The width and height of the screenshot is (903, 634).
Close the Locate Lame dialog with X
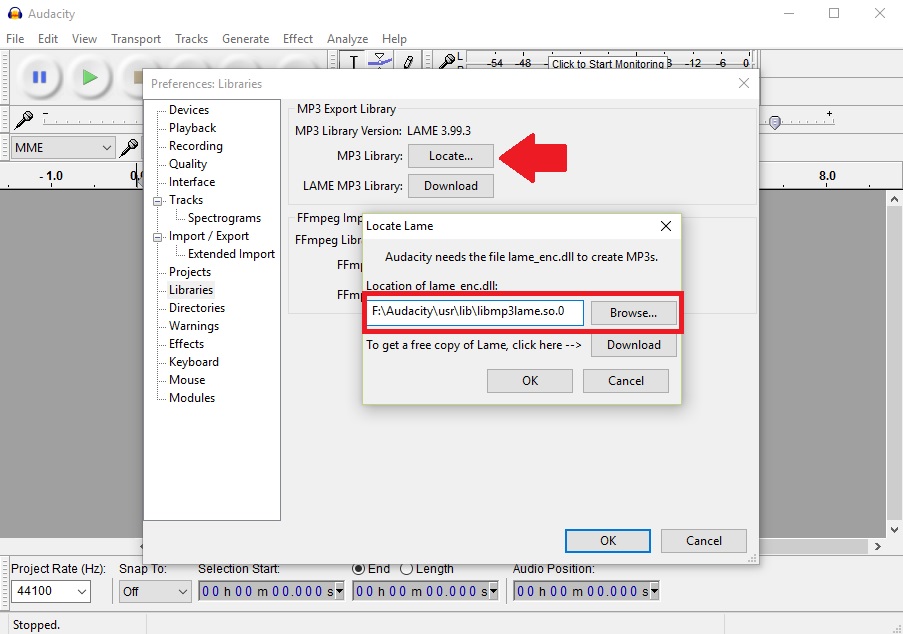[666, 226]
